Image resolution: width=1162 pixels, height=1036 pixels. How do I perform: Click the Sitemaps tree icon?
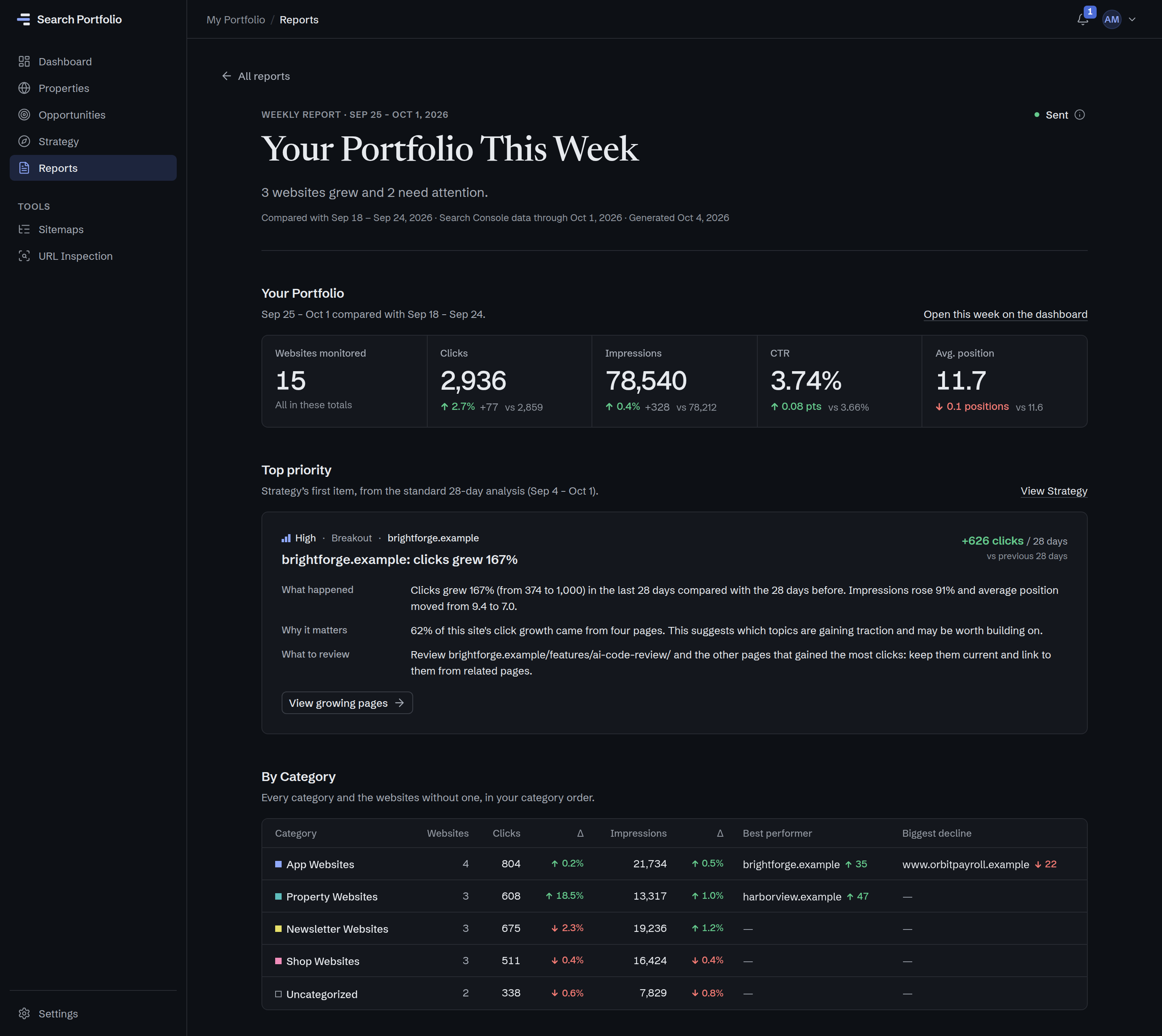click(24, 230)
